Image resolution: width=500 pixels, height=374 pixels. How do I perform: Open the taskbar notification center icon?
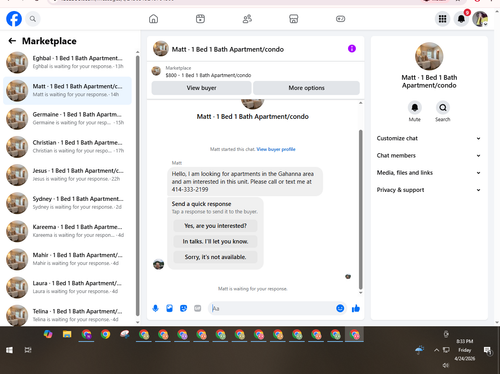tap(487, 350)
